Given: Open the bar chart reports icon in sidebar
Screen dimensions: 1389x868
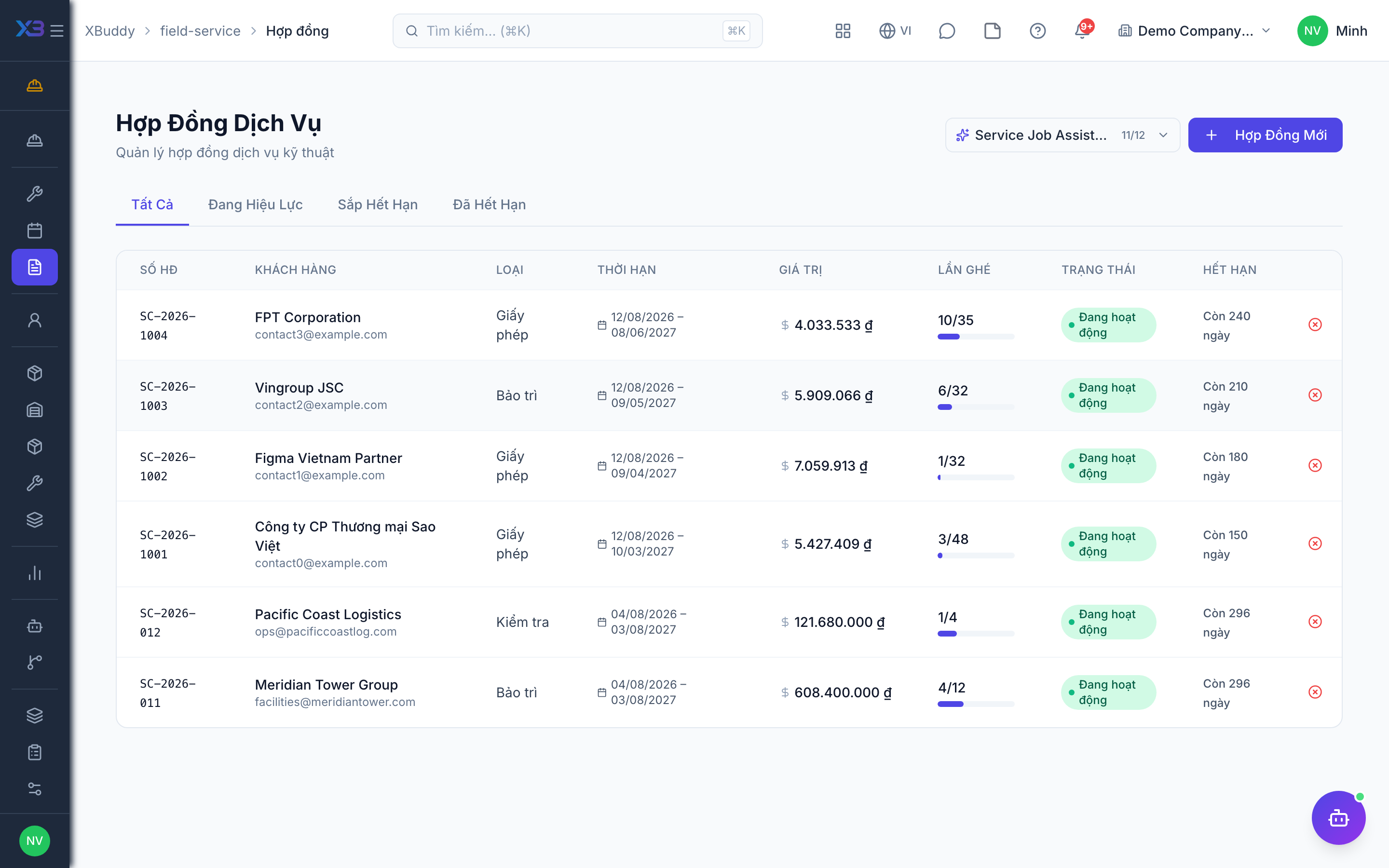Looking at the screenshot, I should tap(34, 572).
